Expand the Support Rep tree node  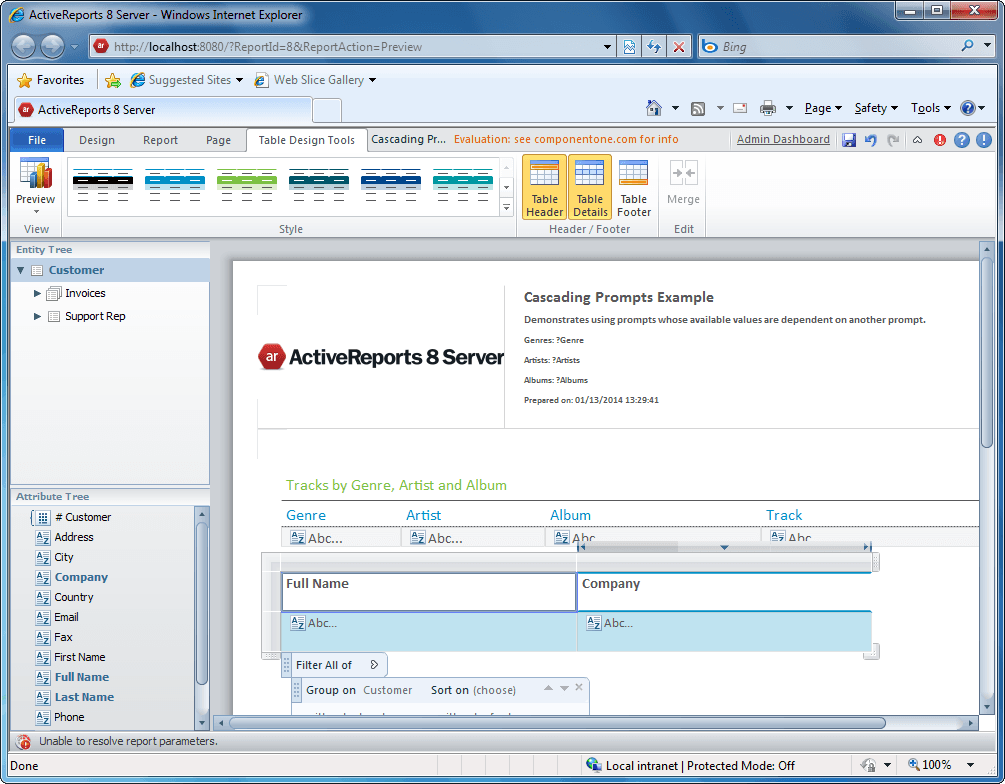pyautogui.click(x=37, y=317)
